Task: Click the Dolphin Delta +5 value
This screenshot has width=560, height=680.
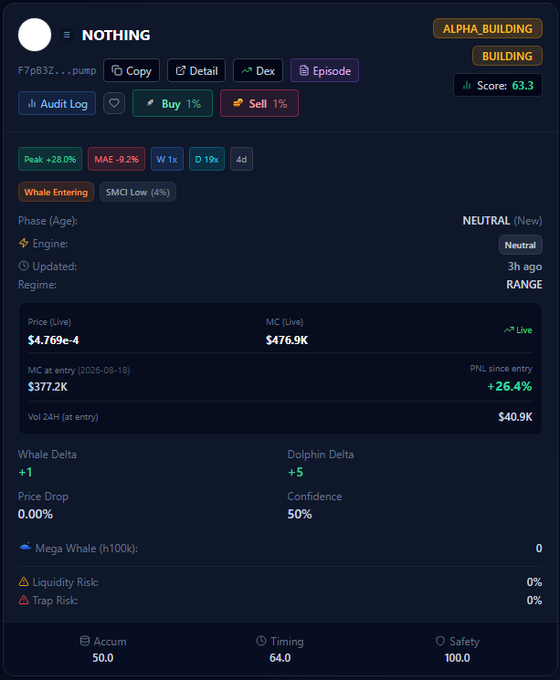Action: coord(295,472)
